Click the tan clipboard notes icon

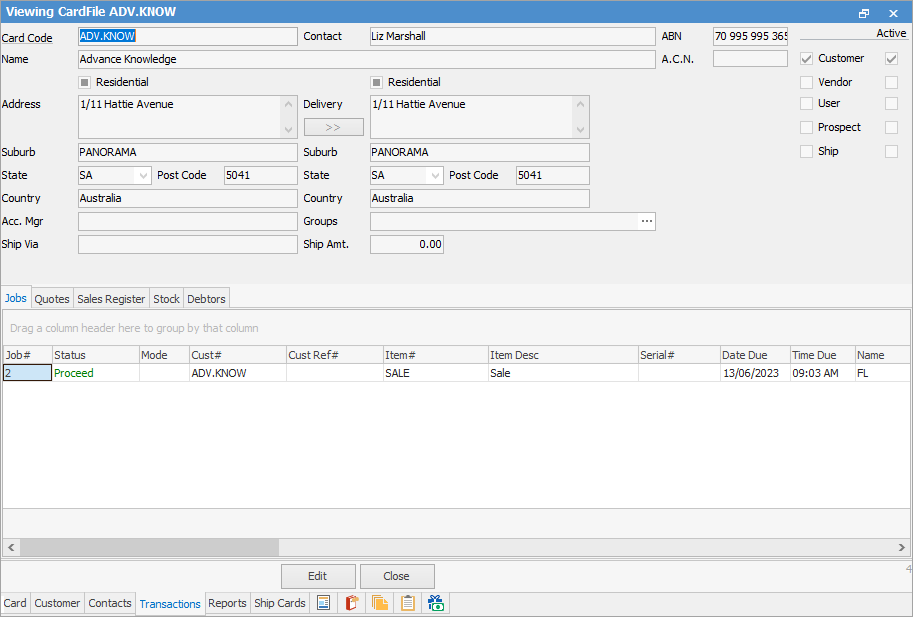[407, 603]
